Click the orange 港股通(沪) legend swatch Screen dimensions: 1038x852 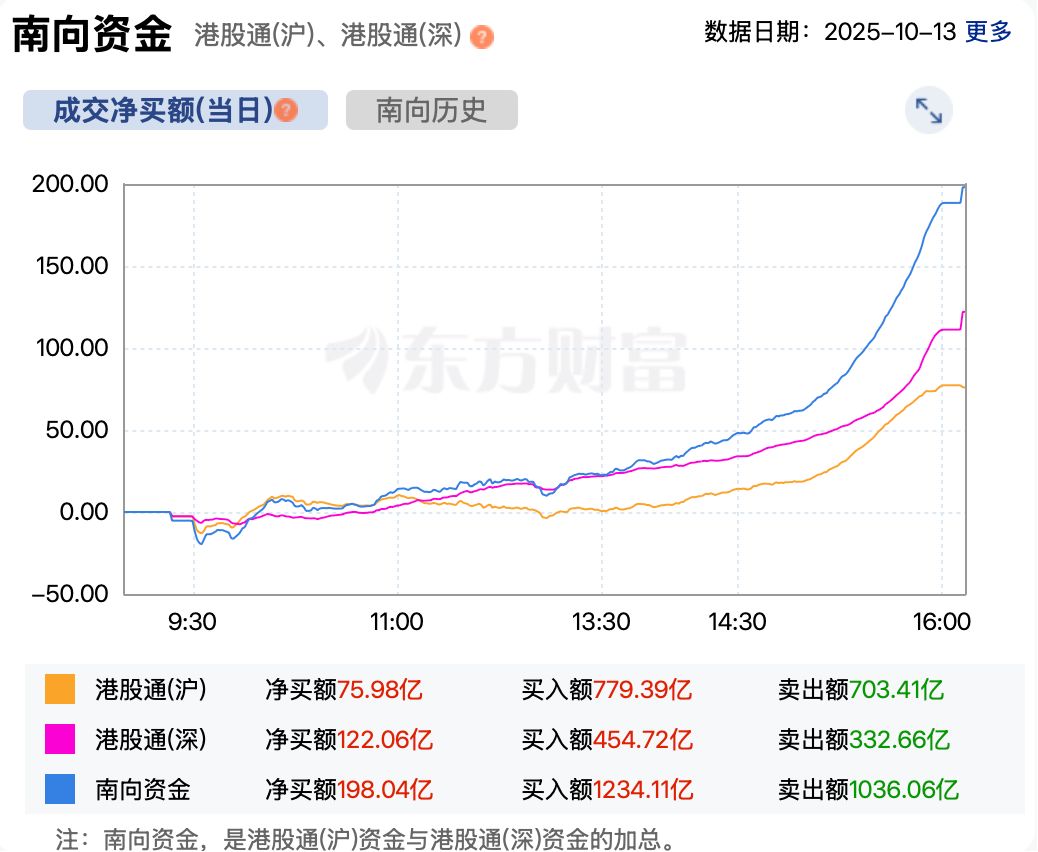60,689
